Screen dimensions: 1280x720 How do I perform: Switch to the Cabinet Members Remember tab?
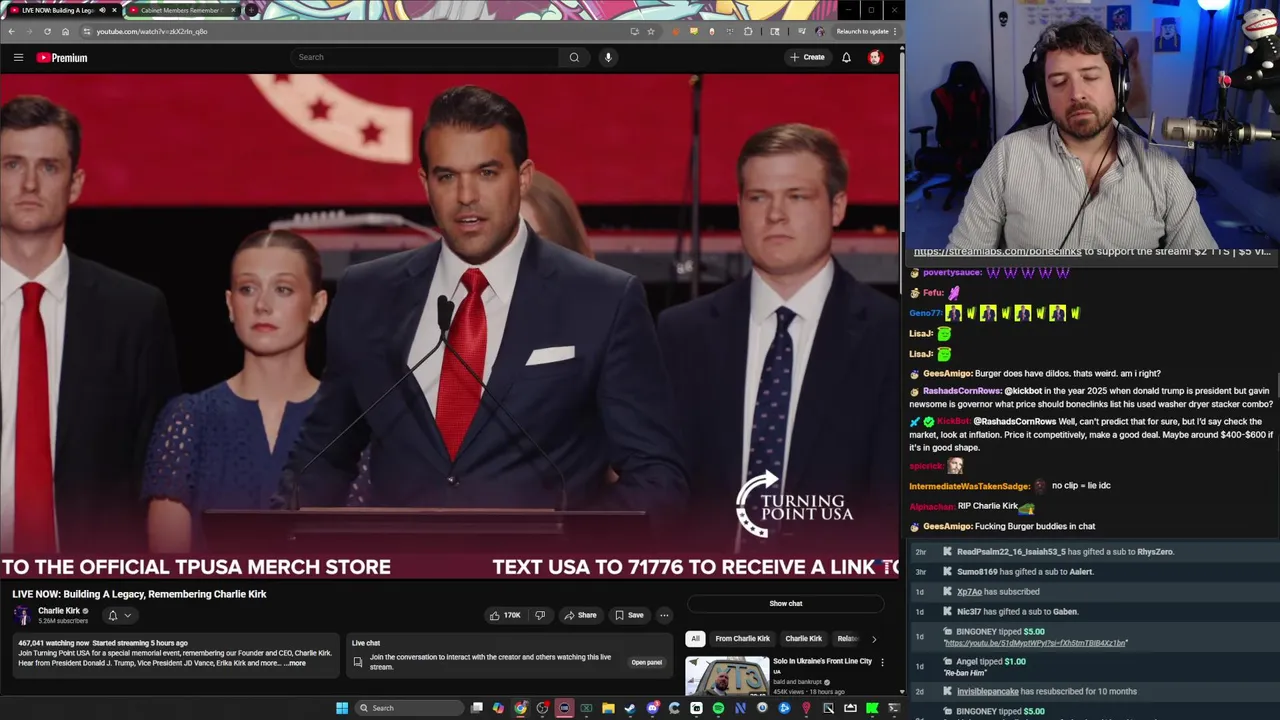pyautogui.click(x=181, y=10)
